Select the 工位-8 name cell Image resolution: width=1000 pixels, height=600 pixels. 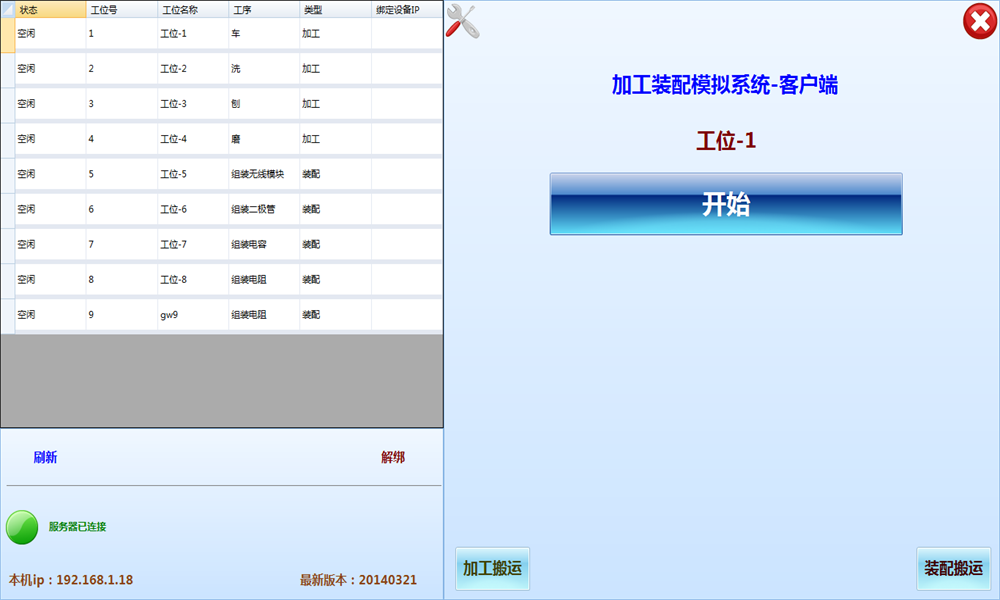point(193,279)
